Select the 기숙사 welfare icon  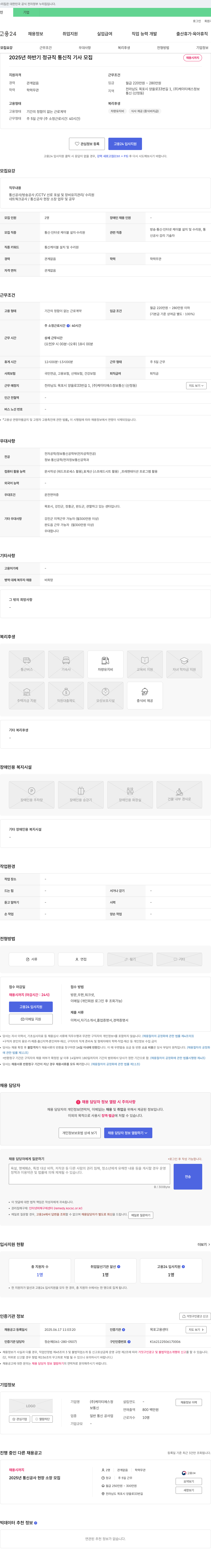click(x=66, y=664)
